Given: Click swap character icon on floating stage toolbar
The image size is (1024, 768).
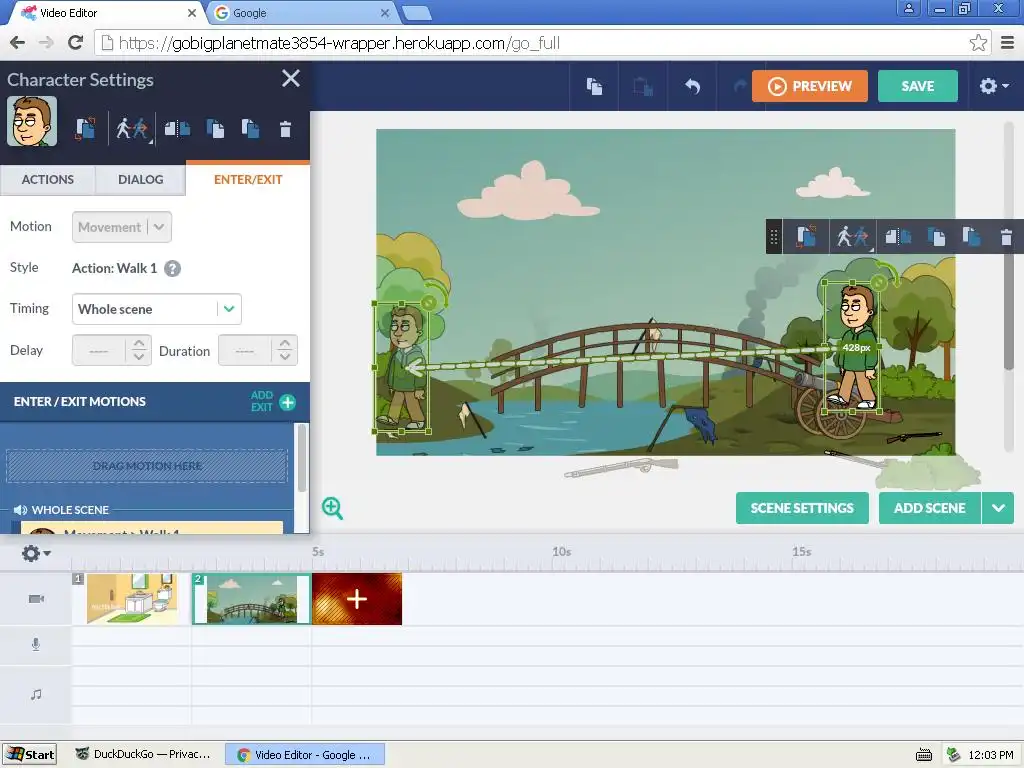Looking at the screenshot, I should (x=807, y=236).
